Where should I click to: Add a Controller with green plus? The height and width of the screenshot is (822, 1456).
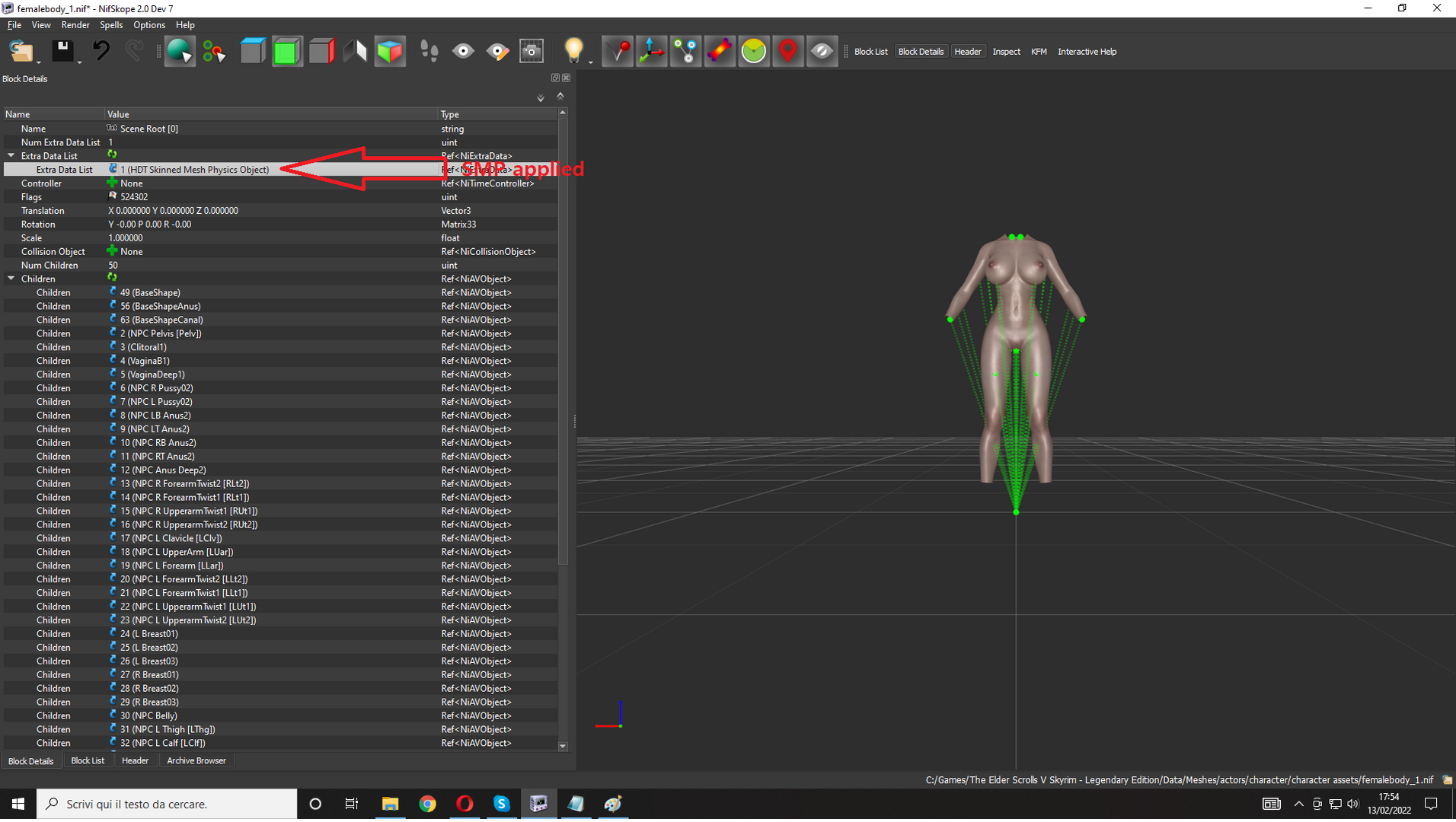pos(112,183)
